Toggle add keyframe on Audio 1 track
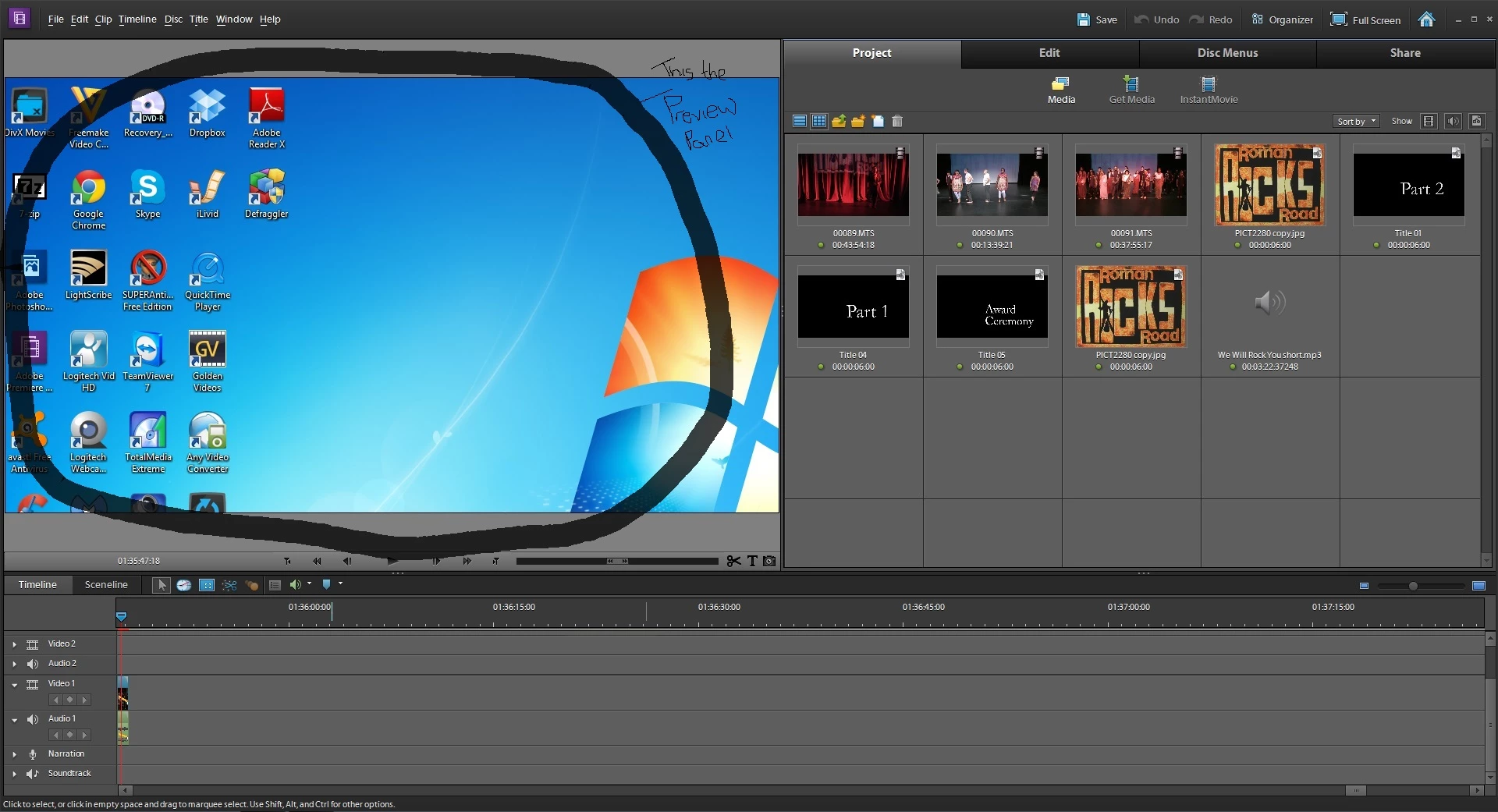The width and height of the screenshot is (1498, 812). [70, 735]
